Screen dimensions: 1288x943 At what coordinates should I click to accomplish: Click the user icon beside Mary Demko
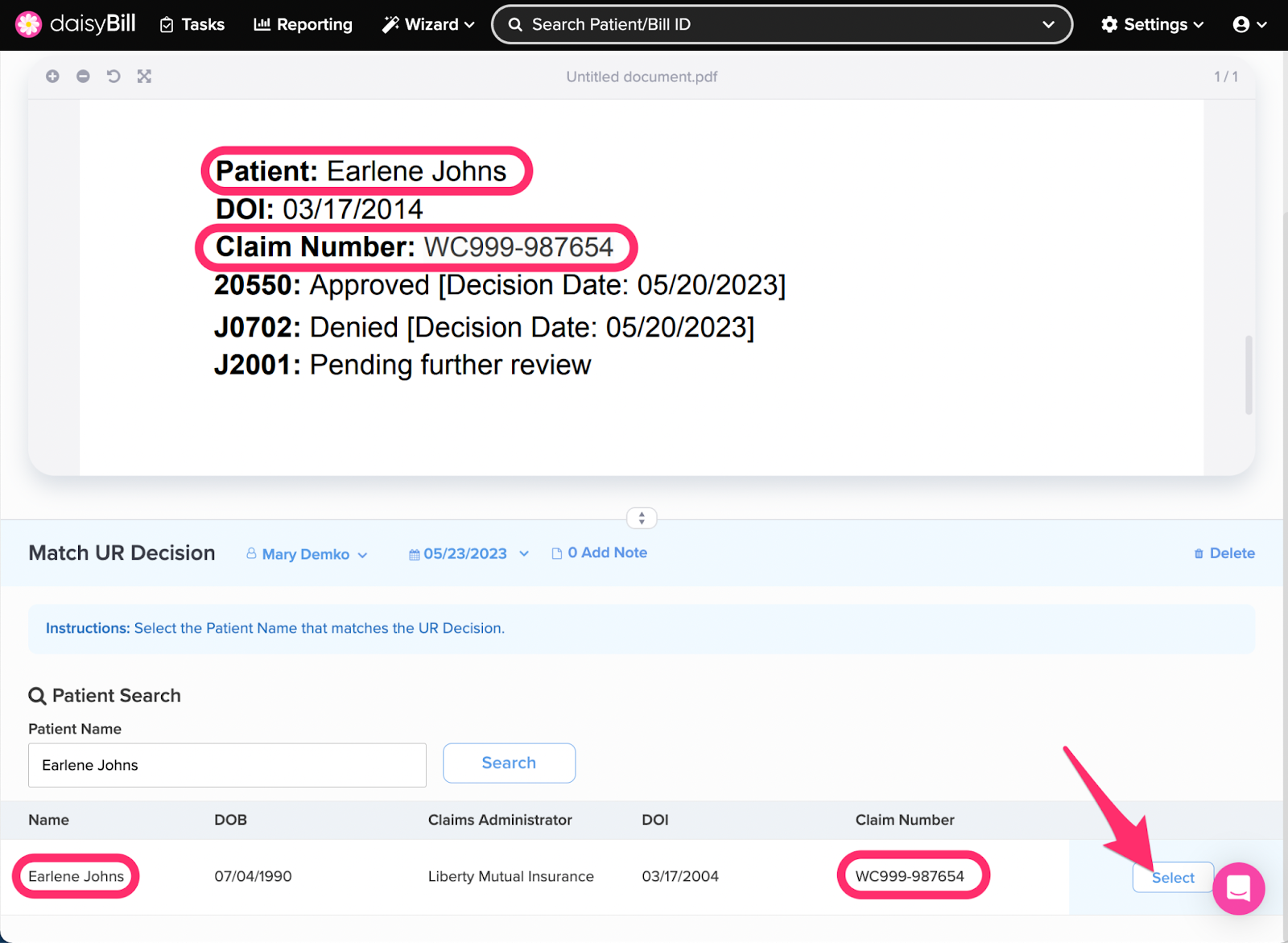coord(251,554)
